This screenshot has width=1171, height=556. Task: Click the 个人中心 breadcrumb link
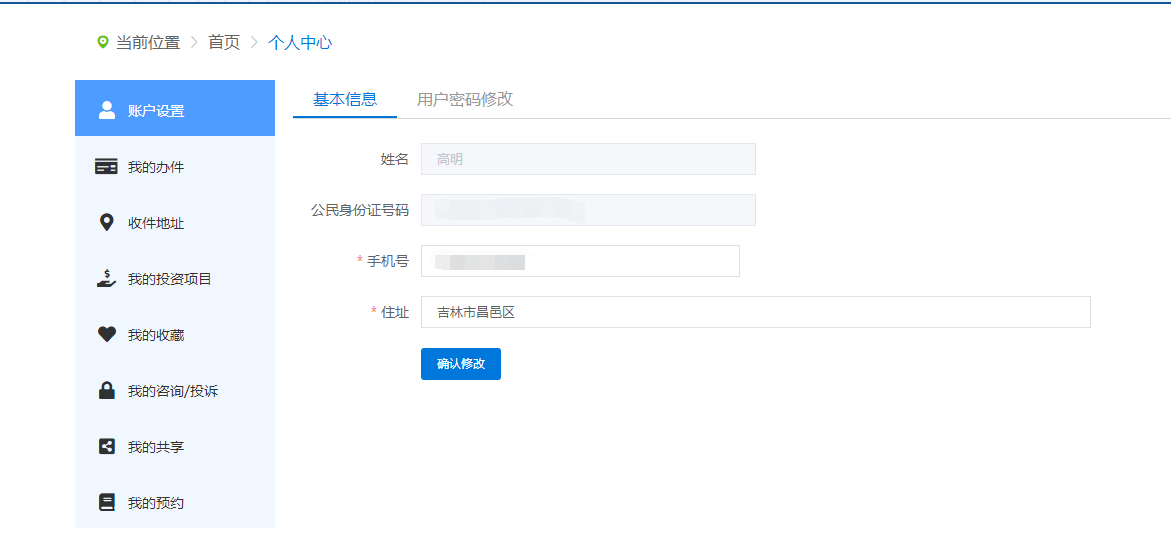tap(300, 42)
